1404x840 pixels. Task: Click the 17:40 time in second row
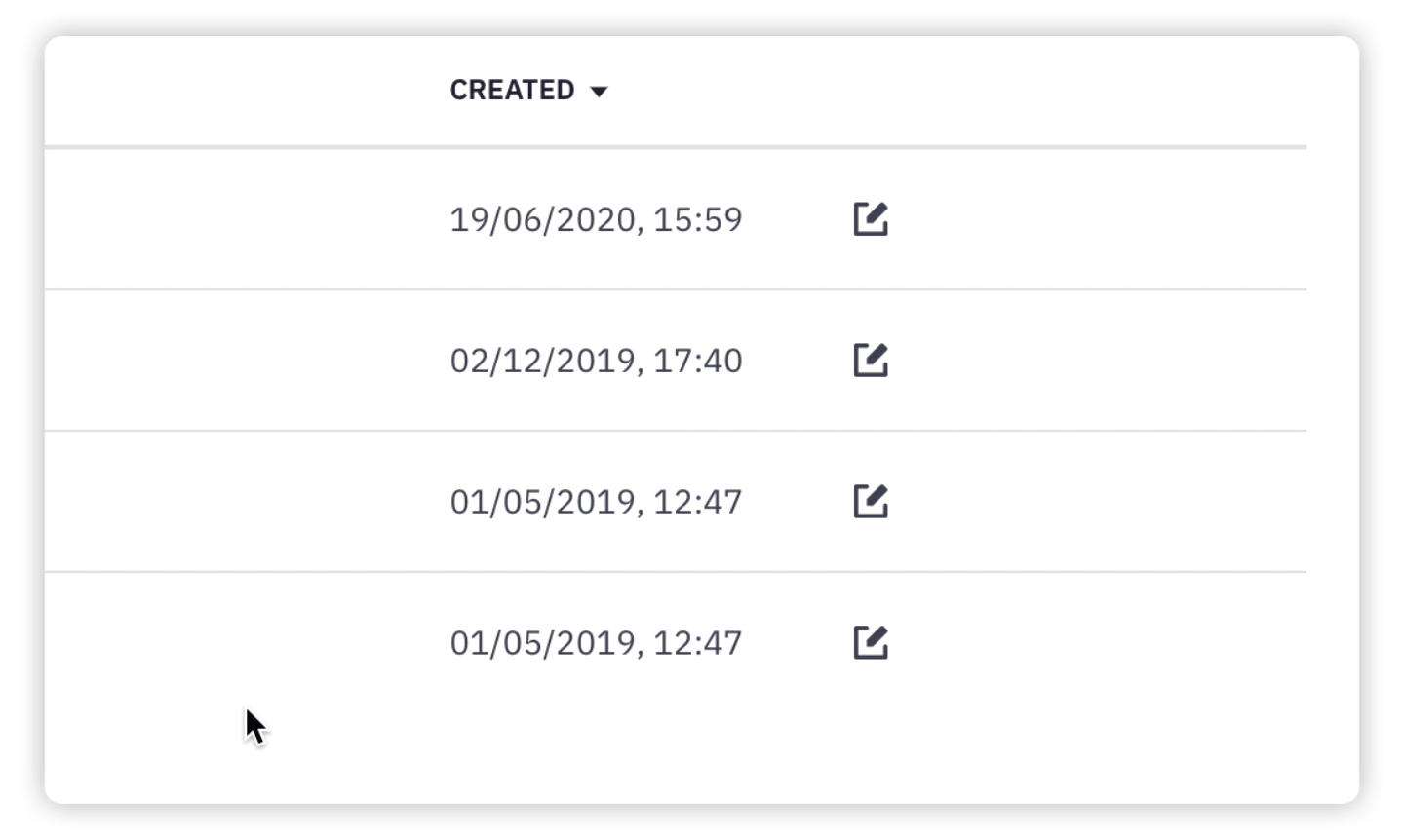tap(698, 362)
